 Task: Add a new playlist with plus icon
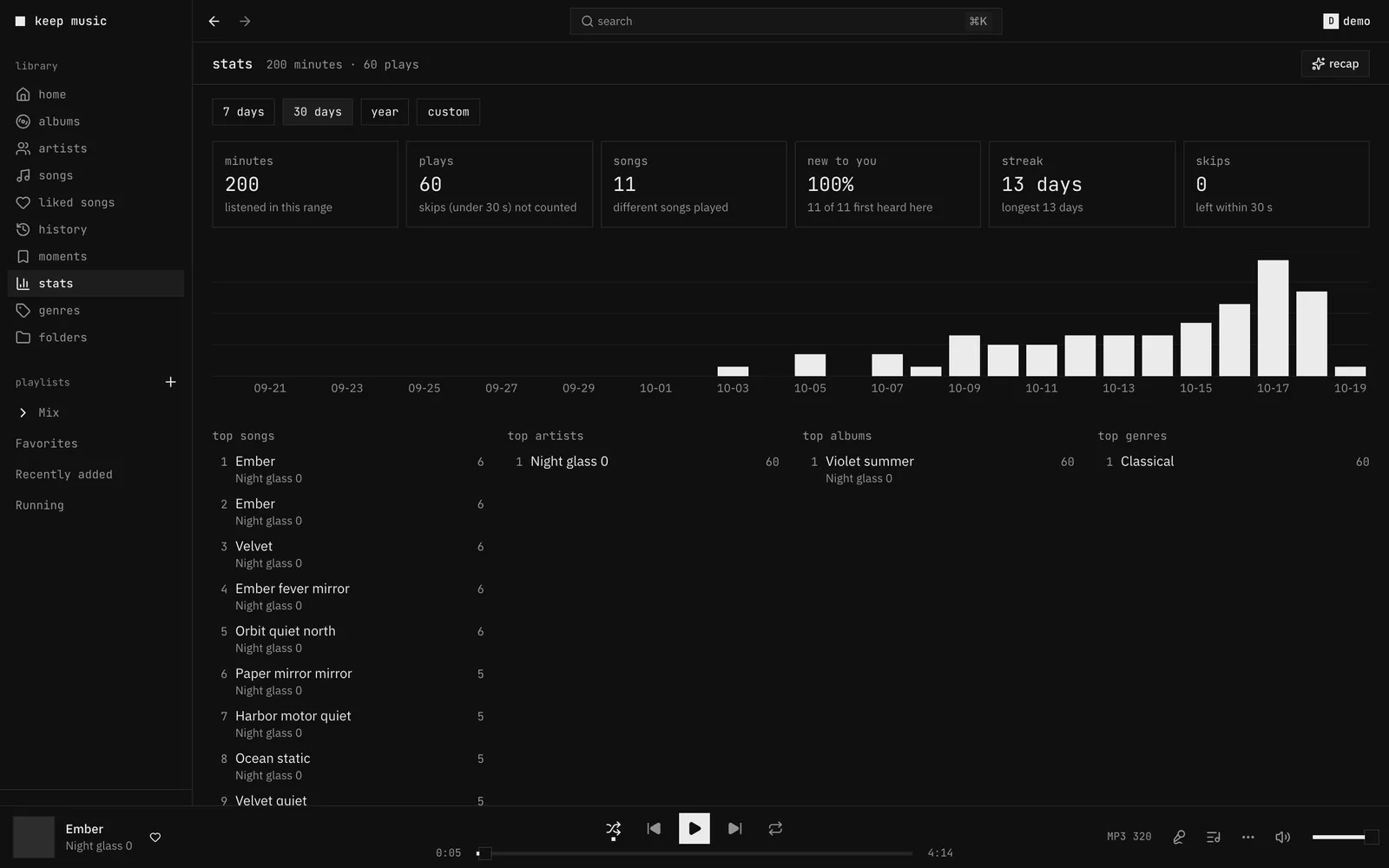[x=171, y=382]
